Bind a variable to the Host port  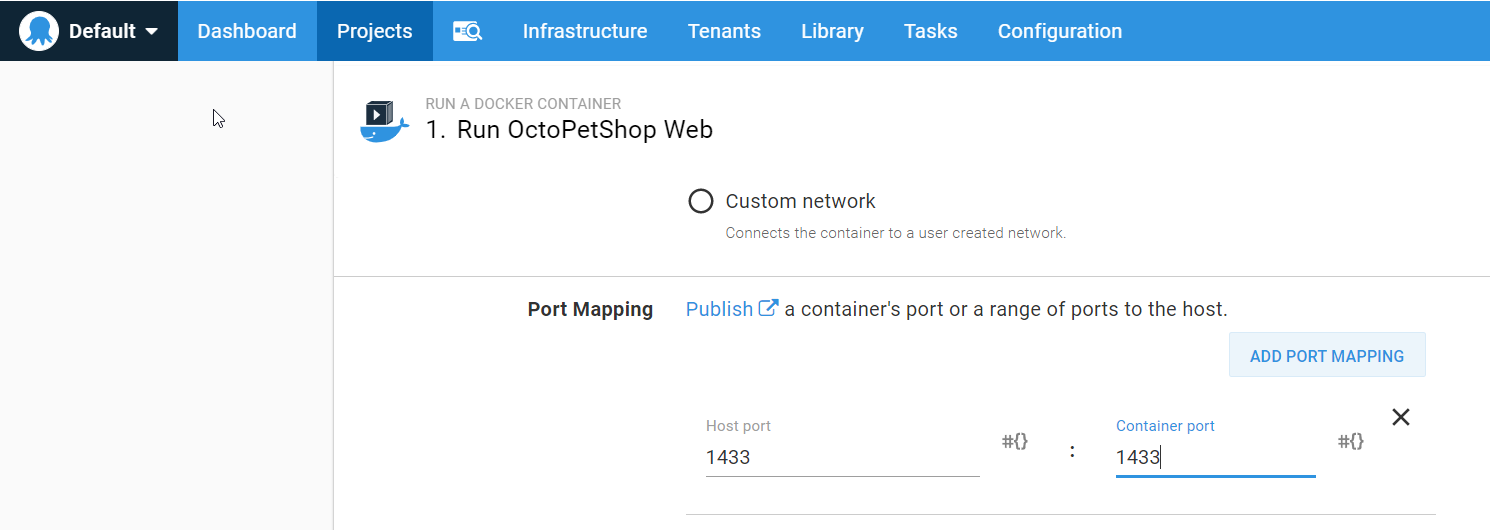tap(1015, 441)
